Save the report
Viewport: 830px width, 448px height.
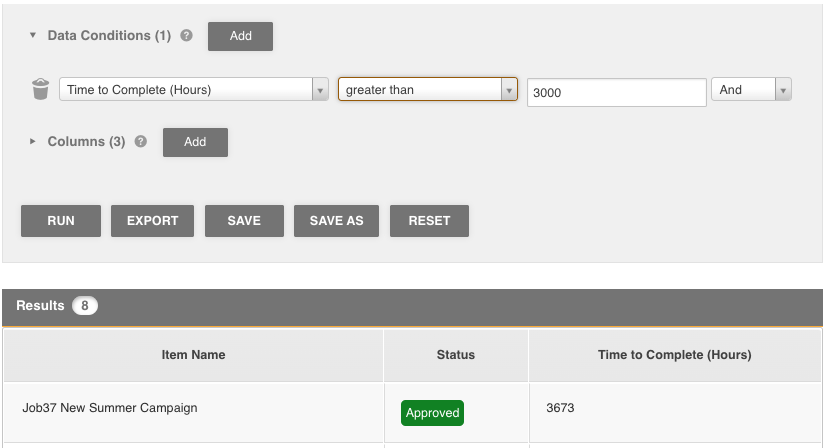click(x=244, y=221)
